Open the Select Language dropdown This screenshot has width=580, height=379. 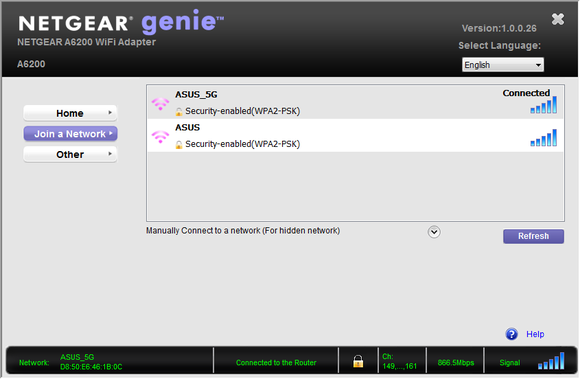(503, 65)
